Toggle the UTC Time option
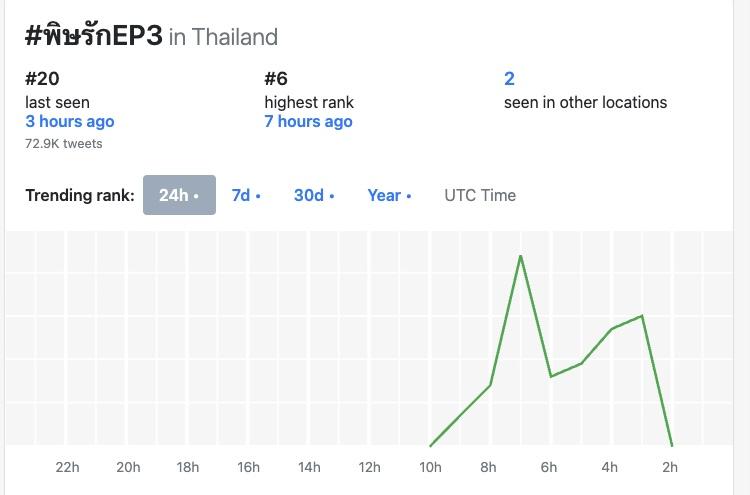This screenshot has width=750, height=495. pyautogui.click(x=480, y=195)
